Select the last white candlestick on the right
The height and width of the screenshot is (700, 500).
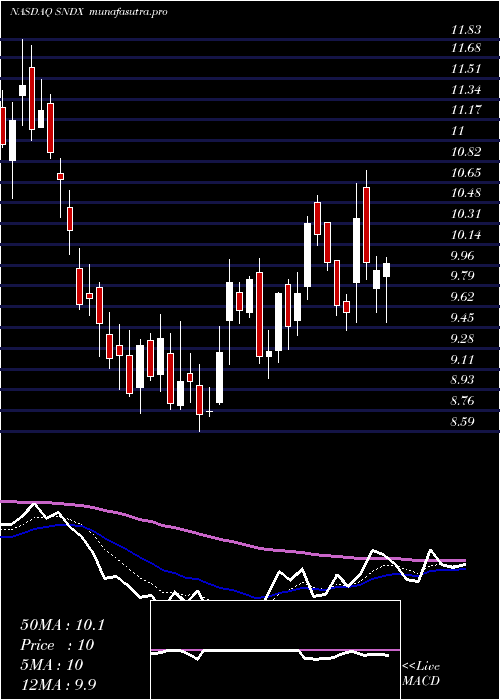[x=386, y=270]
